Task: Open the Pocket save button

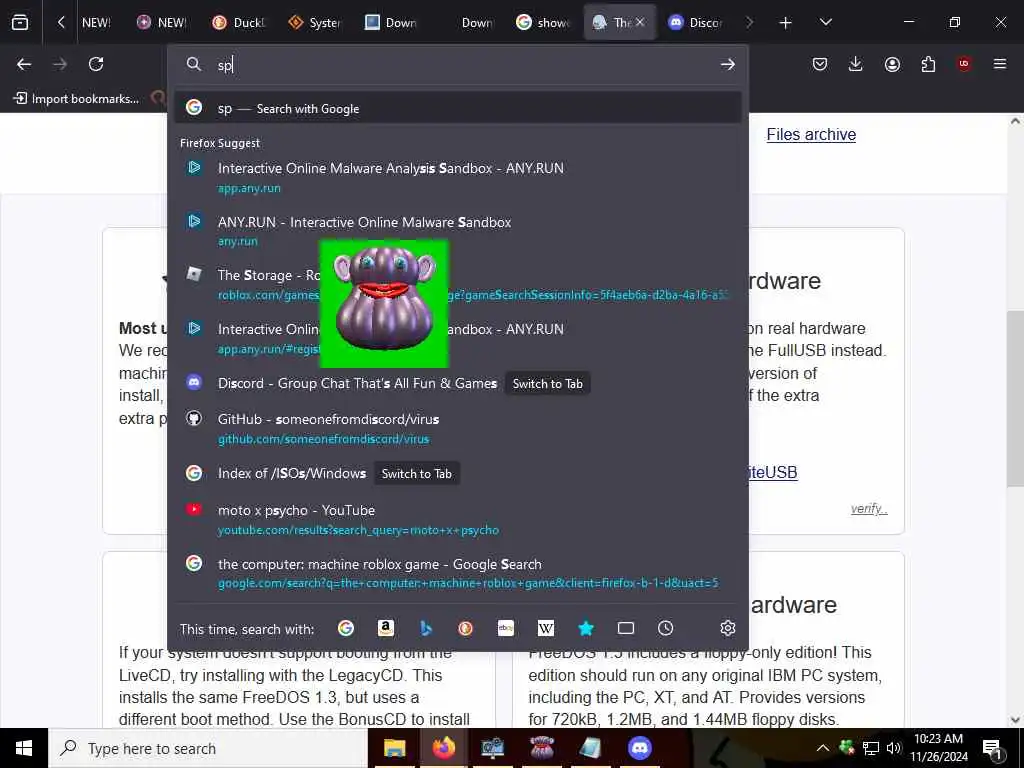Action: click(820, 64)
